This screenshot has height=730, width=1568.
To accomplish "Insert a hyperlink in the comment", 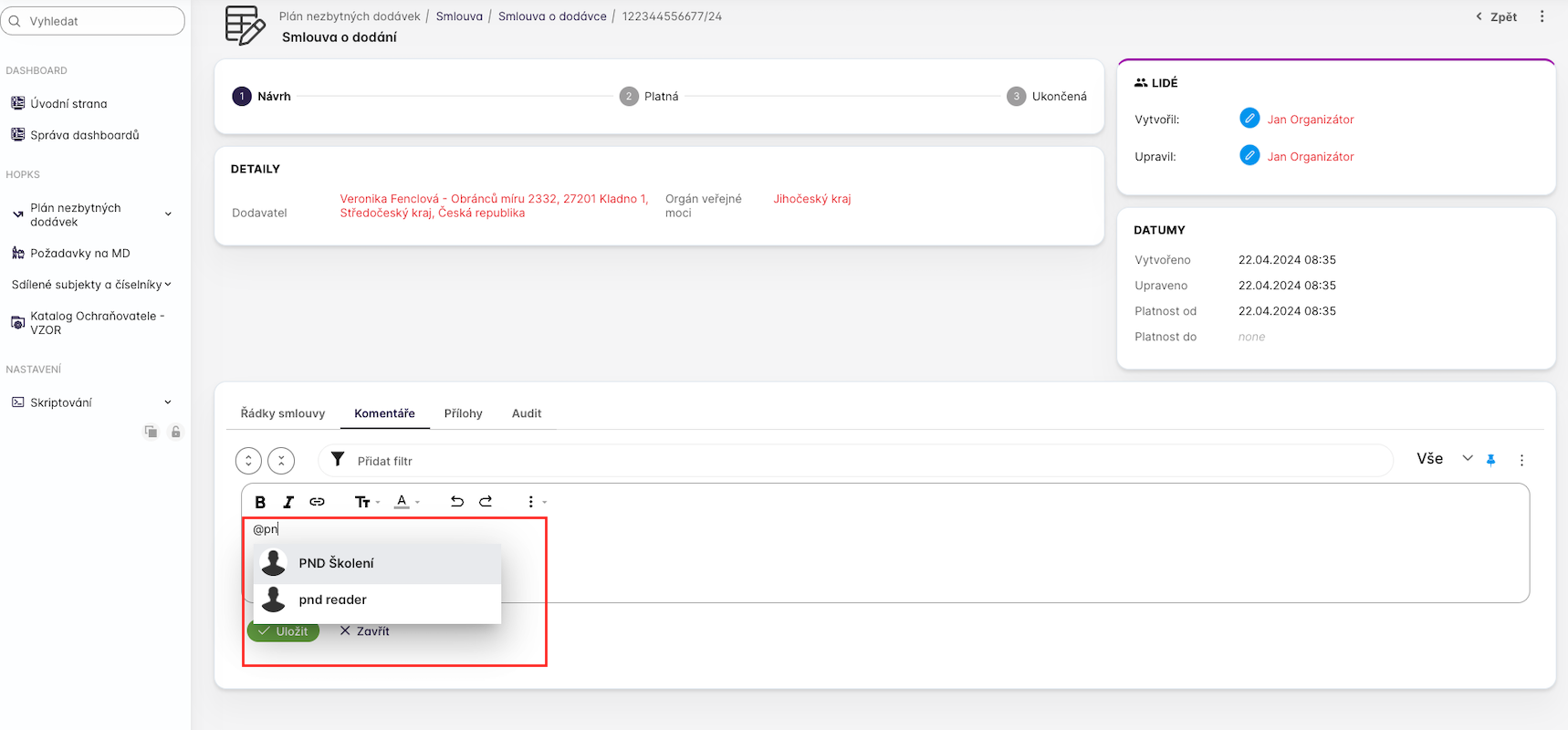I will coord(317,502).
